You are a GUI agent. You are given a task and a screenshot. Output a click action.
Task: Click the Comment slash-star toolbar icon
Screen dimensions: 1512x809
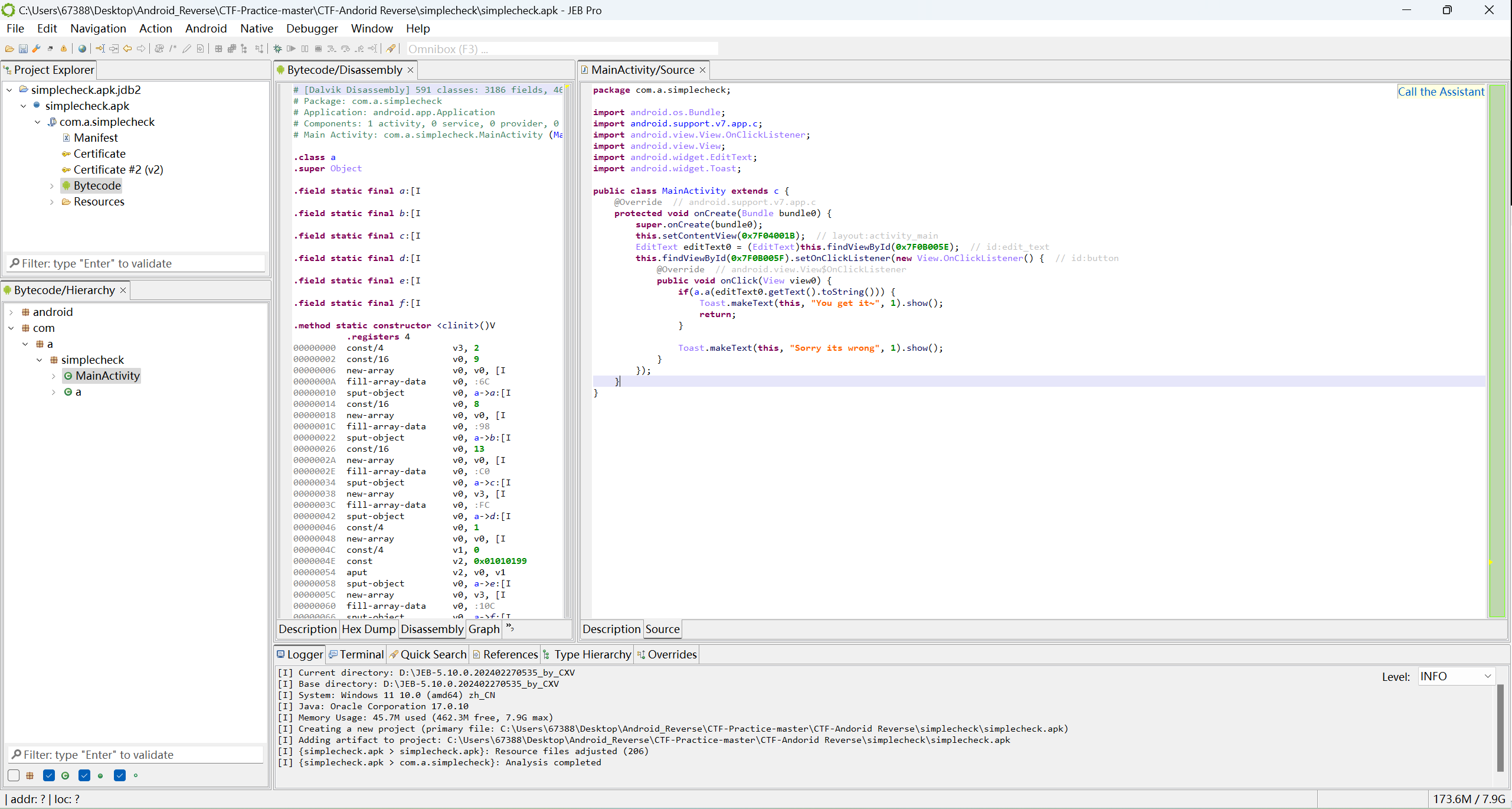pyautogui.click(x=173, y=49)
